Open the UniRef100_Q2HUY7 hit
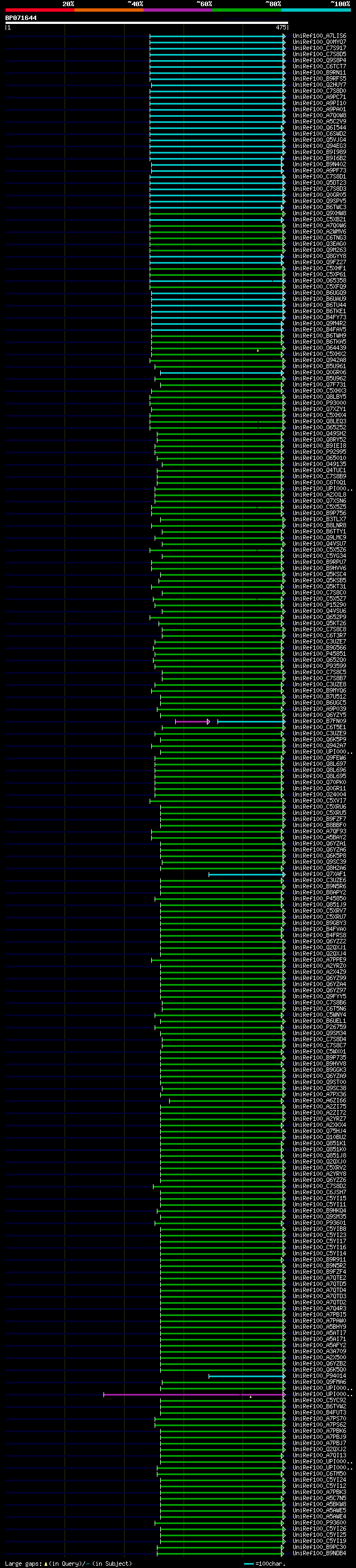Viewport: 356px width, 1568px height. point(319,85)
